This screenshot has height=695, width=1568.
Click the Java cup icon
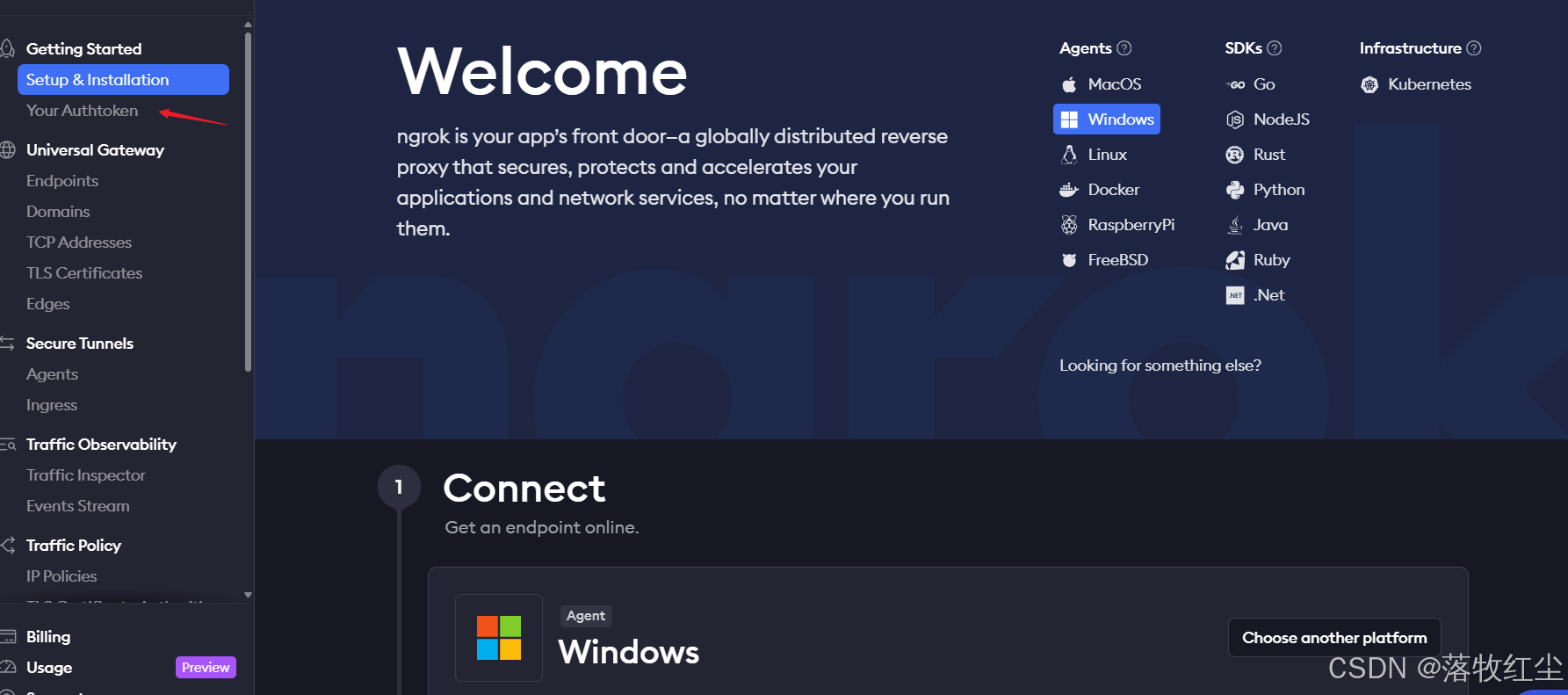[x=1235, y=225]
